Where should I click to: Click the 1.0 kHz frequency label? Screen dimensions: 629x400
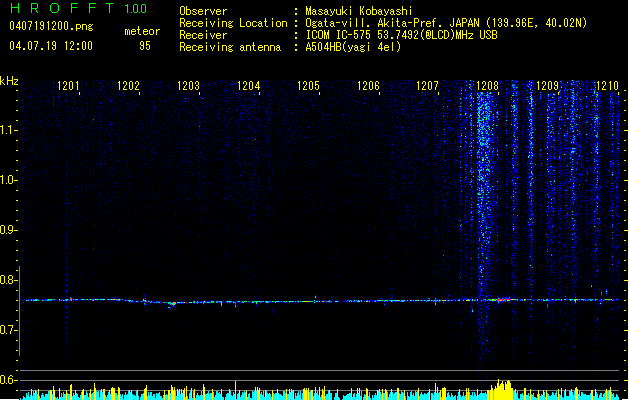[7, 180]
